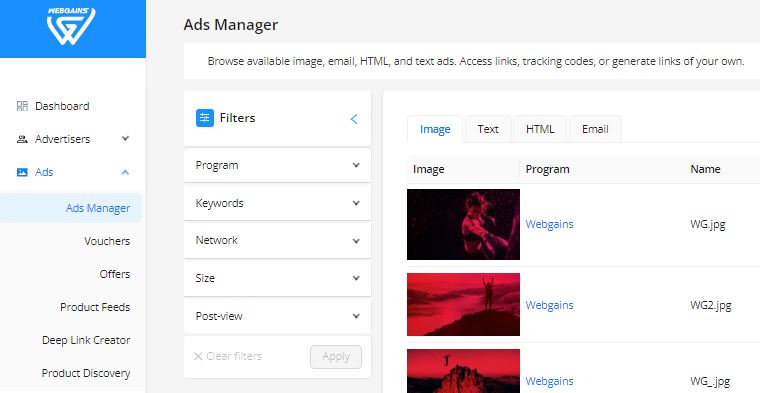Open Webgains program link for WG2.jpg
Viewport: 760px width, 393px height.
coord(550,305)
